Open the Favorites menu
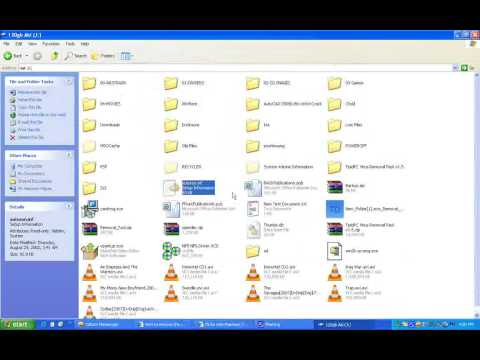This screenshot has height=360, width=480. tap(51, 44)
